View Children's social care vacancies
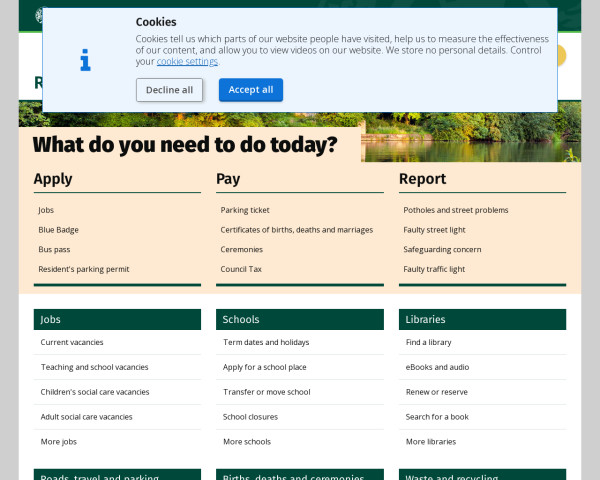Viewport: 600px width, 480px height. pyautogui.click(x=95, y=392)
